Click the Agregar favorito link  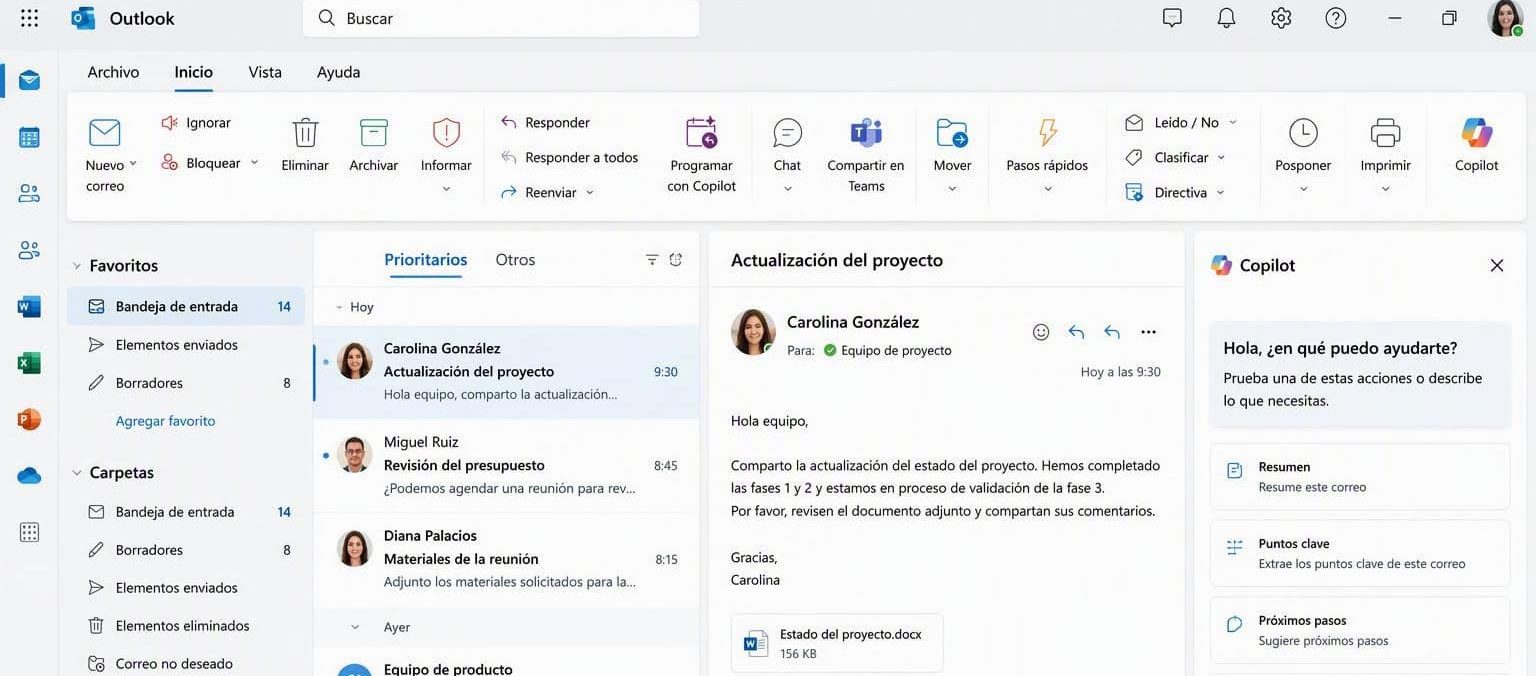[x=166, y=421]
